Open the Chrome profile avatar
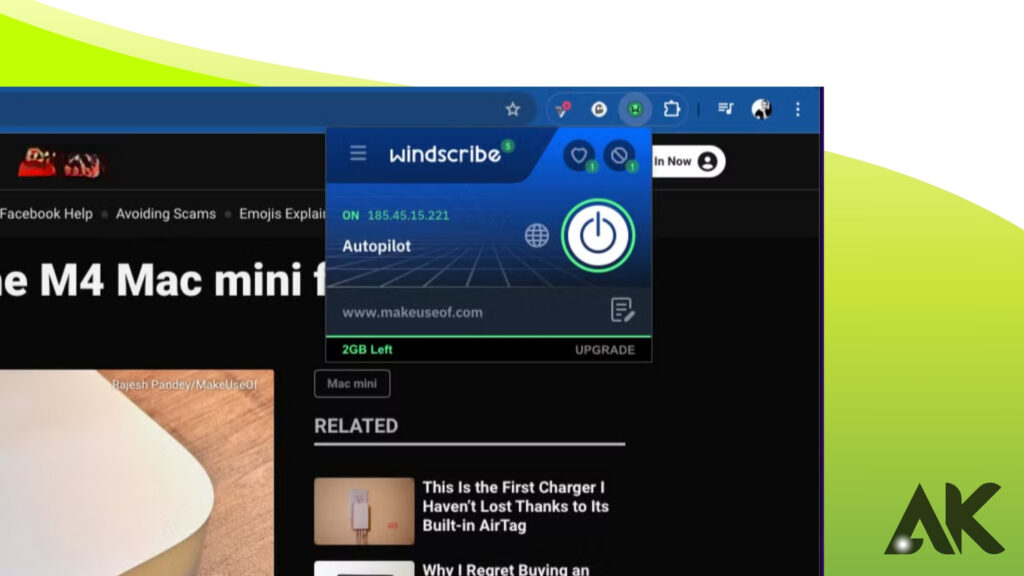Viewport: 1024px width, 576px height. [x=762, y=109]
